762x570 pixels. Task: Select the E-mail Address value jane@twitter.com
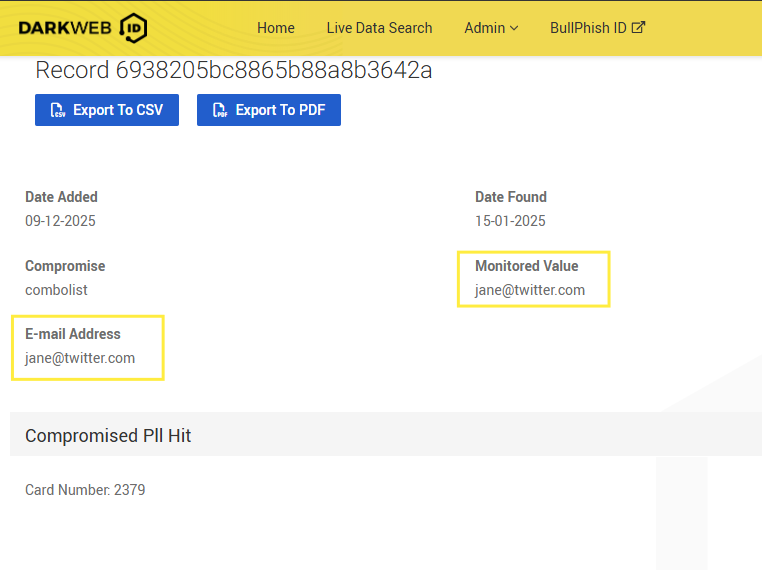[x=80, y=358]
